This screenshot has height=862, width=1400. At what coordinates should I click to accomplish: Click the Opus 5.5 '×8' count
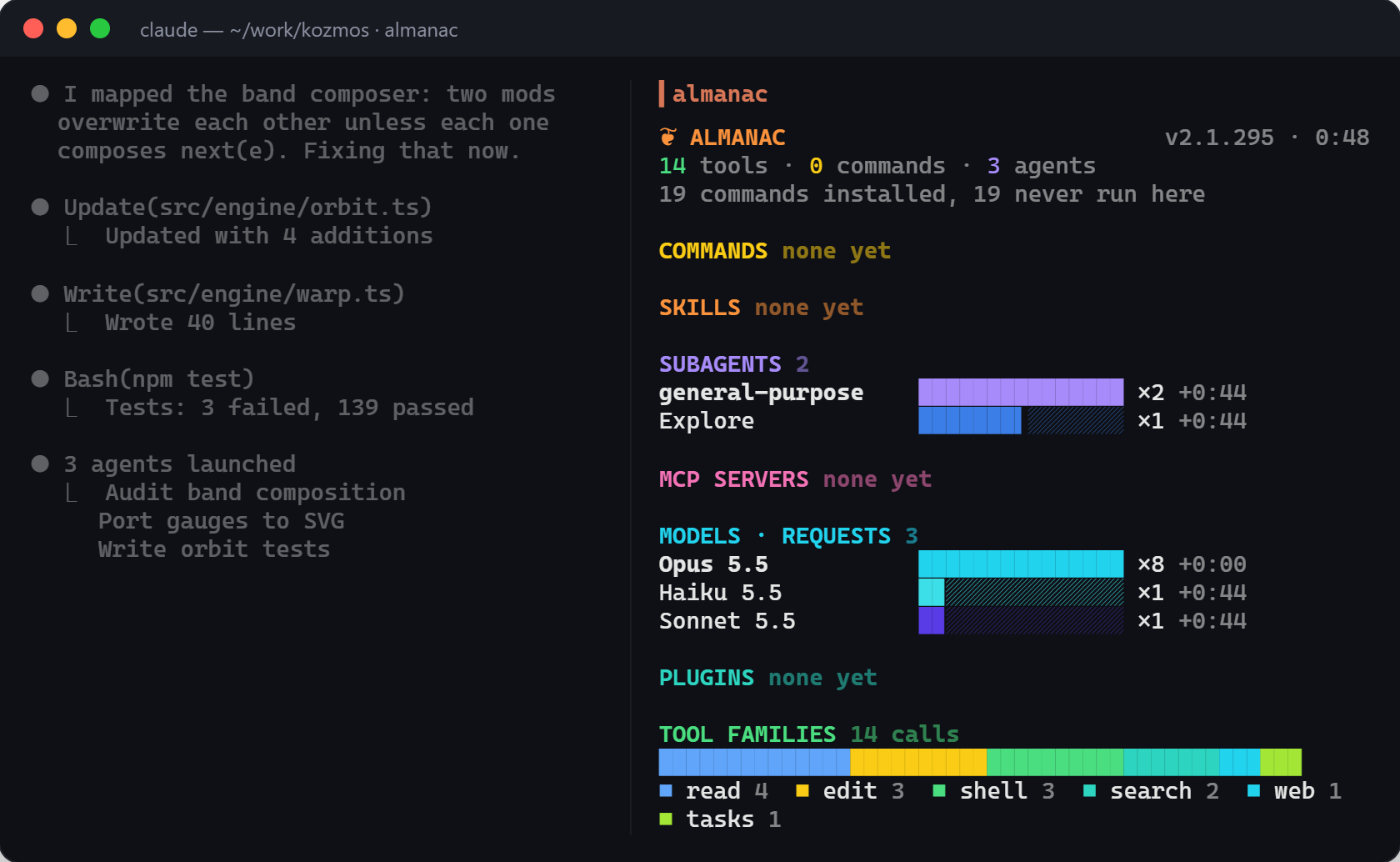(x=1151, y=564)
